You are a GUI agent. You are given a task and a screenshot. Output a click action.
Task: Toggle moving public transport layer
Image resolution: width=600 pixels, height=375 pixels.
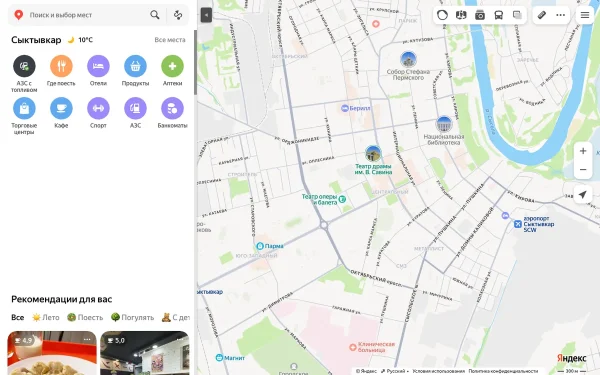point(499,15)
